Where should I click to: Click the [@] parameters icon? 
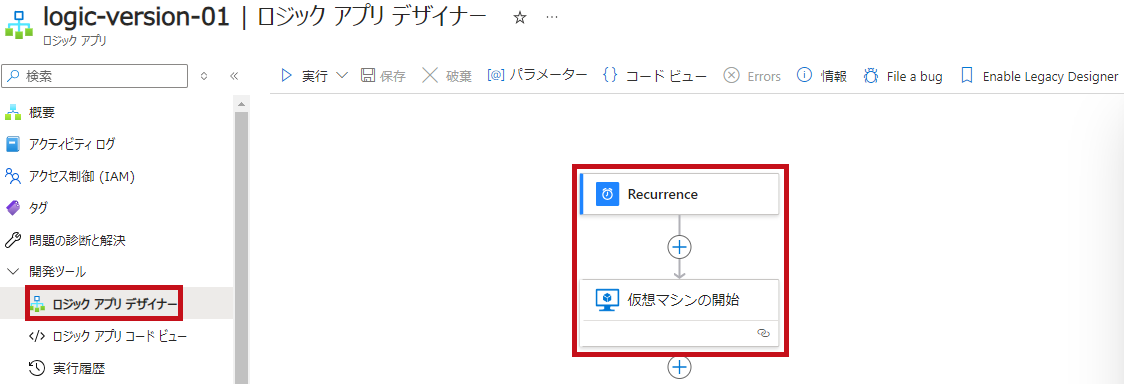pos(496,75)
